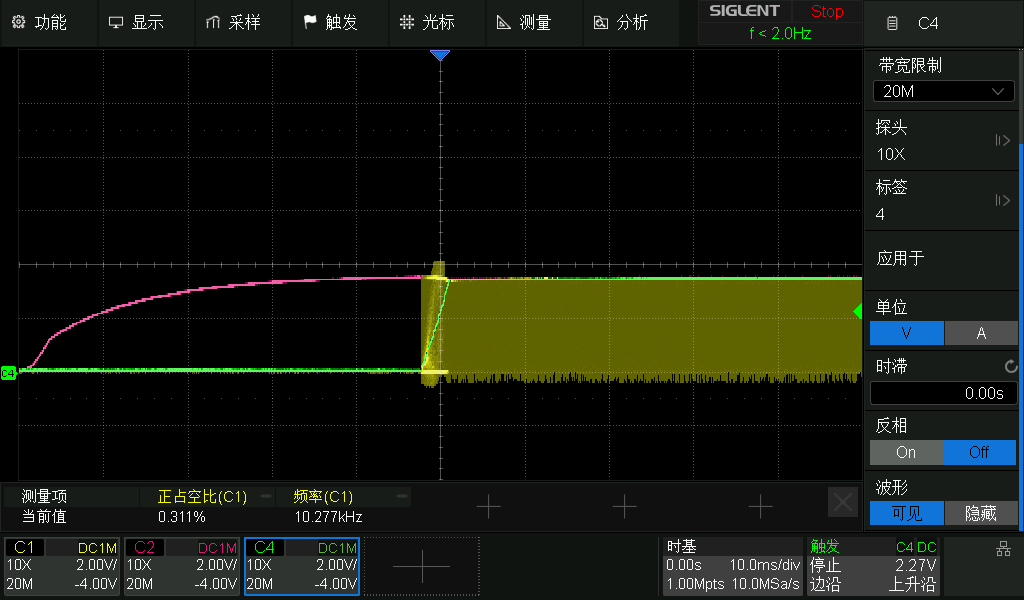The image size is (1024, 600).
Task: Click the 当前值 label
Action: pos(44,516)
